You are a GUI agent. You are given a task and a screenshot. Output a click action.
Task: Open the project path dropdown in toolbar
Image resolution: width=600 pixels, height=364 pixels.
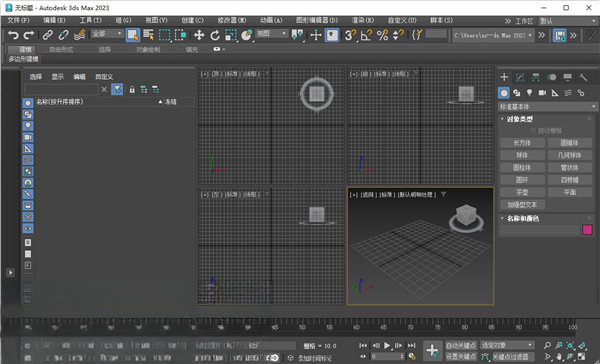coord(493,35)
